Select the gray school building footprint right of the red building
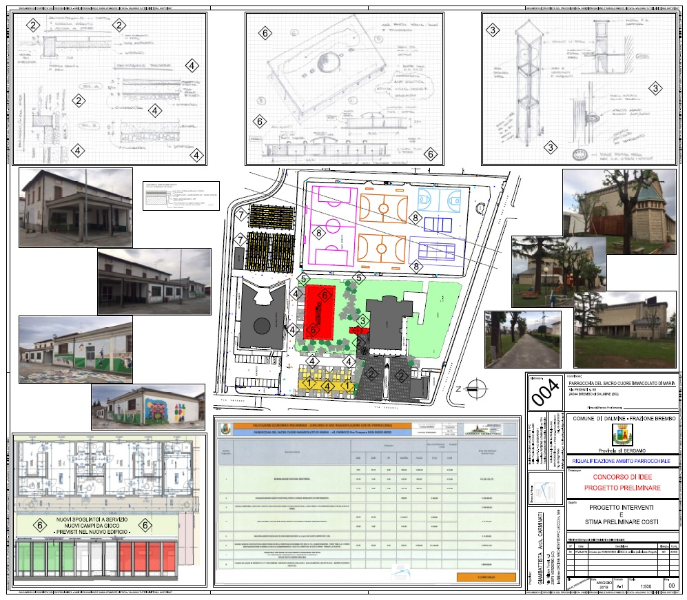This screenshot has height=600, width=687. (388, 323)
